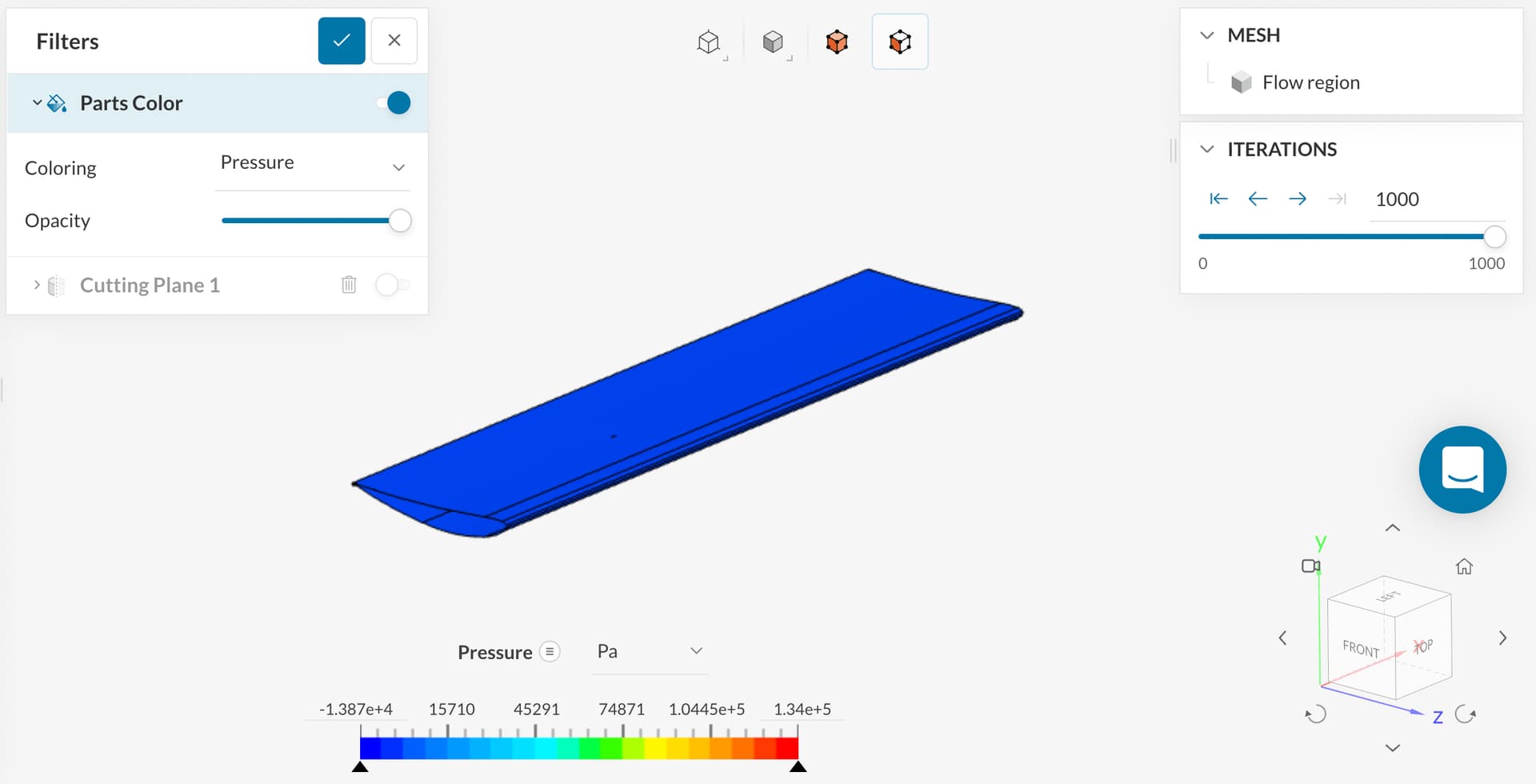The height and width of the screenshot is (784, 1536).
Task: Click the Flow region cube icon
Action: [x=1241, y=82]
